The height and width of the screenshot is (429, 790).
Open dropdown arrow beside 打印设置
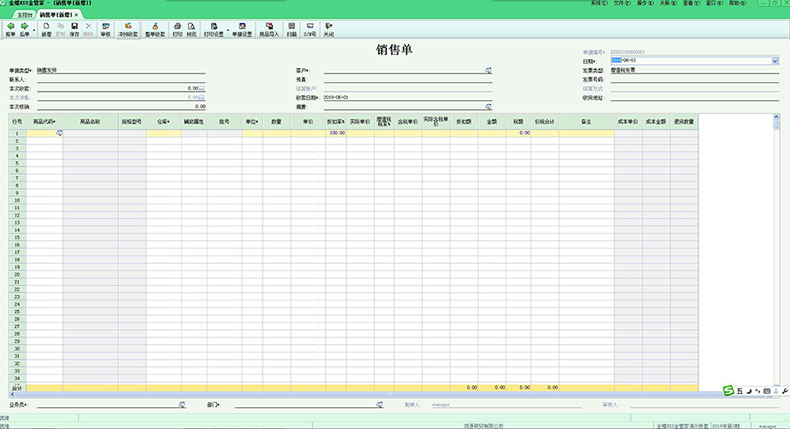(x=226, y=29)
